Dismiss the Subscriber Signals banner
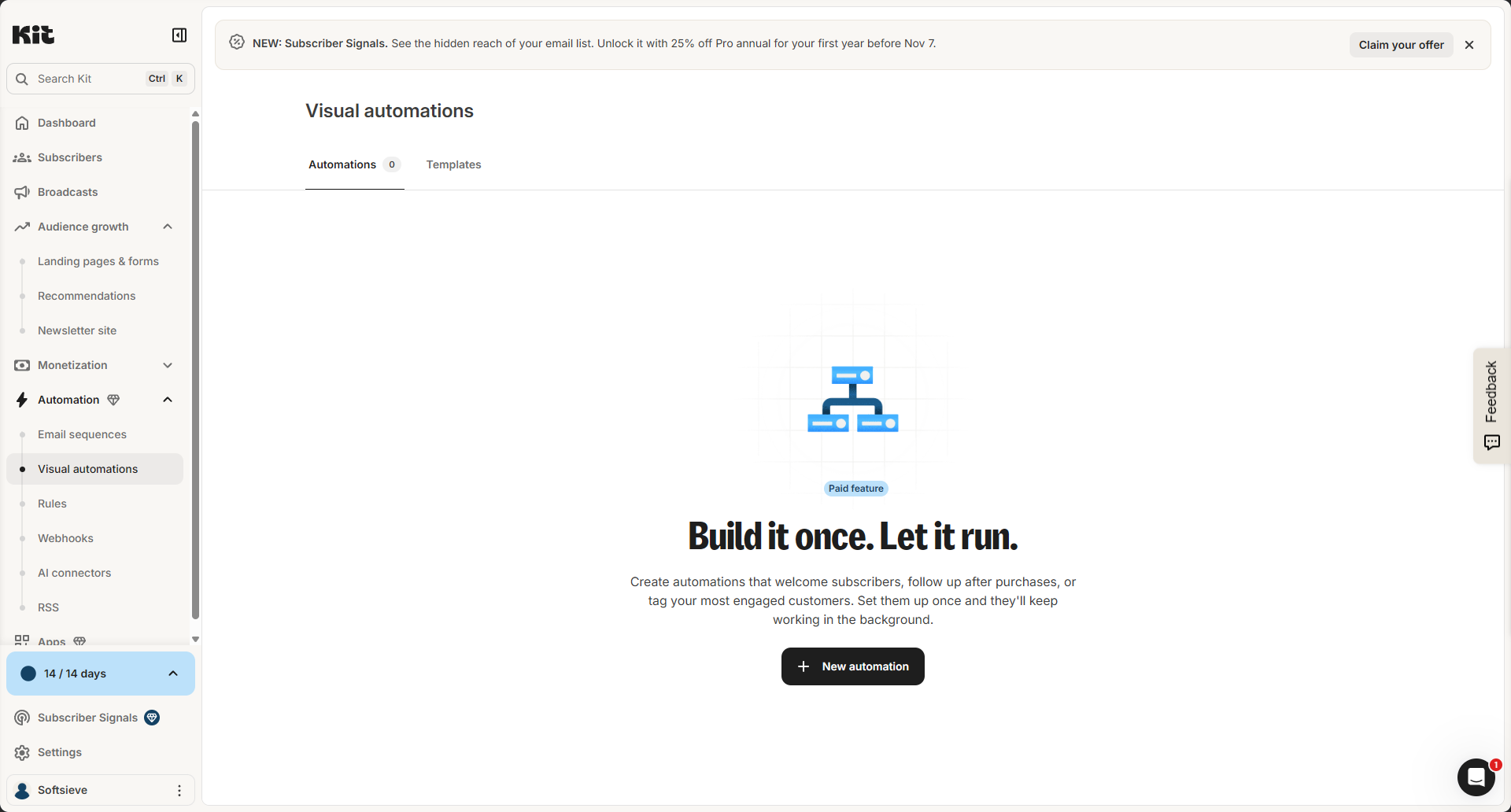The height and width of the screenshot is (812, 1511). pyautogui.click(x=1469, y=45)
